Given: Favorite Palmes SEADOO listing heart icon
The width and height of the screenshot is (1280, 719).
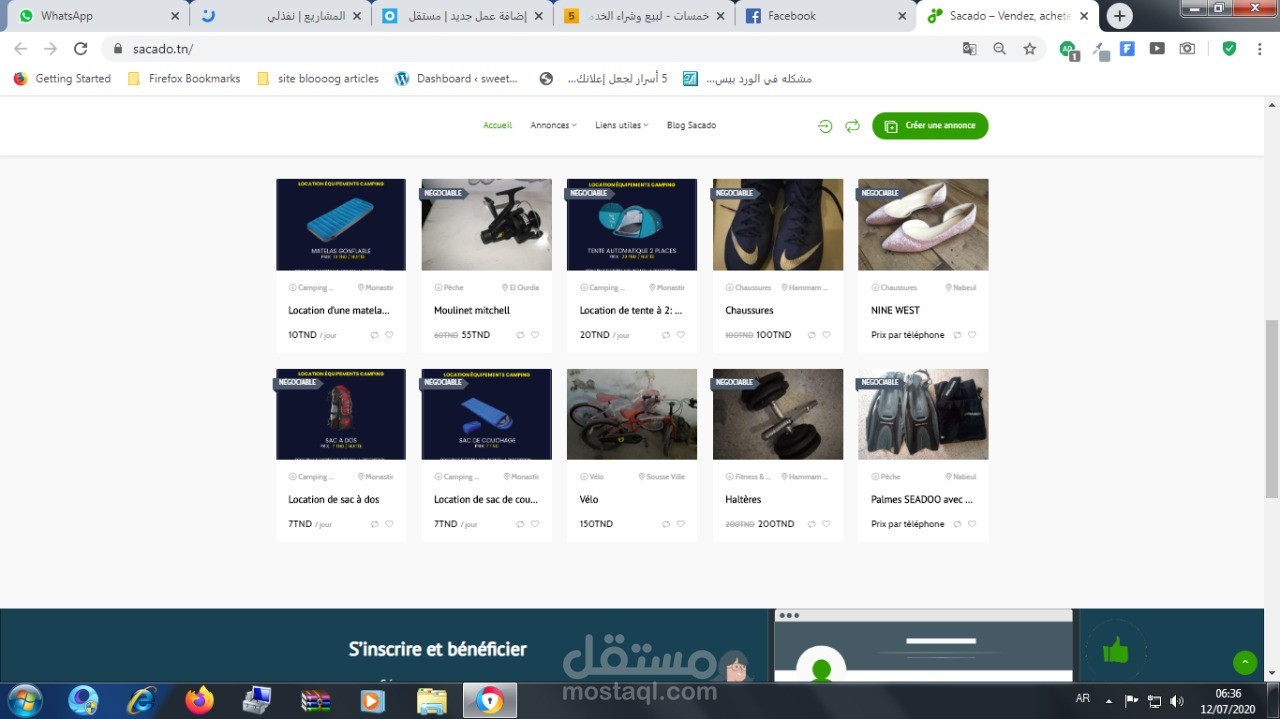Looking at the screenshot, I should point(972,524).
